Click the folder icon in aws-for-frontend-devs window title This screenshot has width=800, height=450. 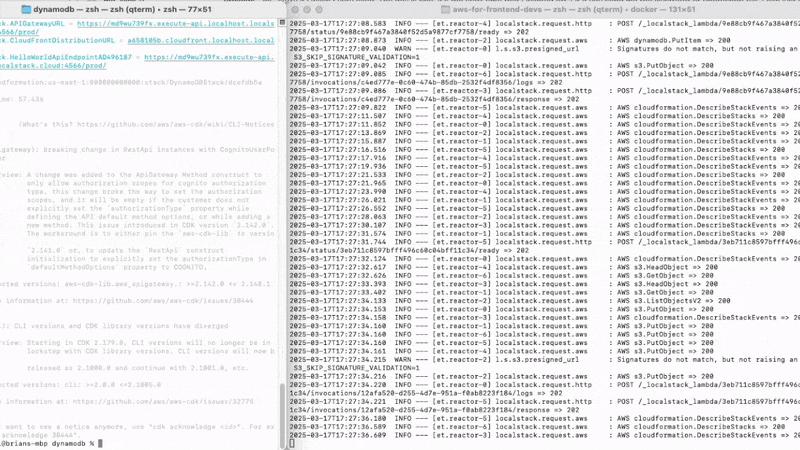tap(445, 9)
